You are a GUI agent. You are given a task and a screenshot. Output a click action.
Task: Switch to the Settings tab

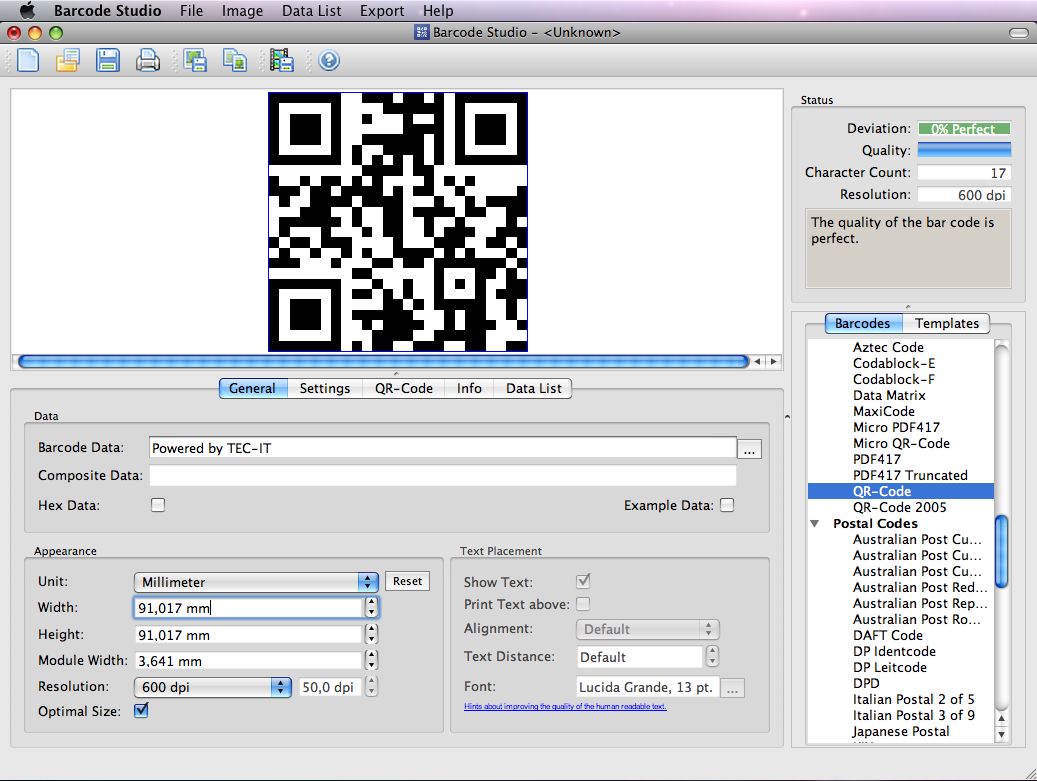(x=325, y=388)
